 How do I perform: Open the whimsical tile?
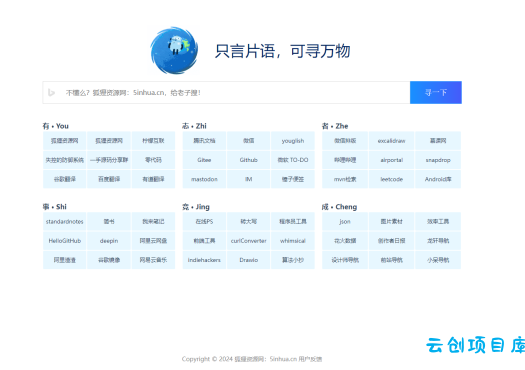point(293,241)
